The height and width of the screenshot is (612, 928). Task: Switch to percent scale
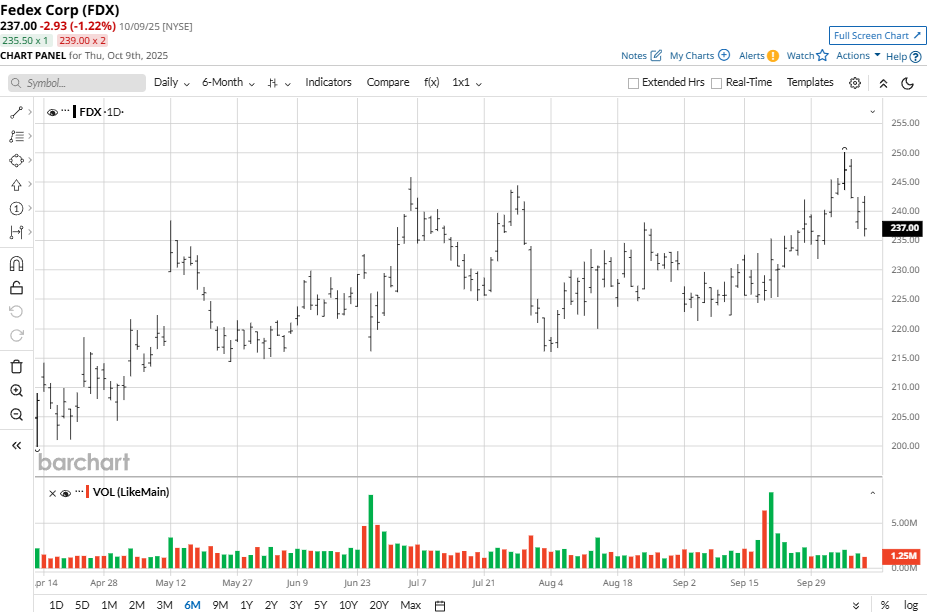tap(885, 605)
